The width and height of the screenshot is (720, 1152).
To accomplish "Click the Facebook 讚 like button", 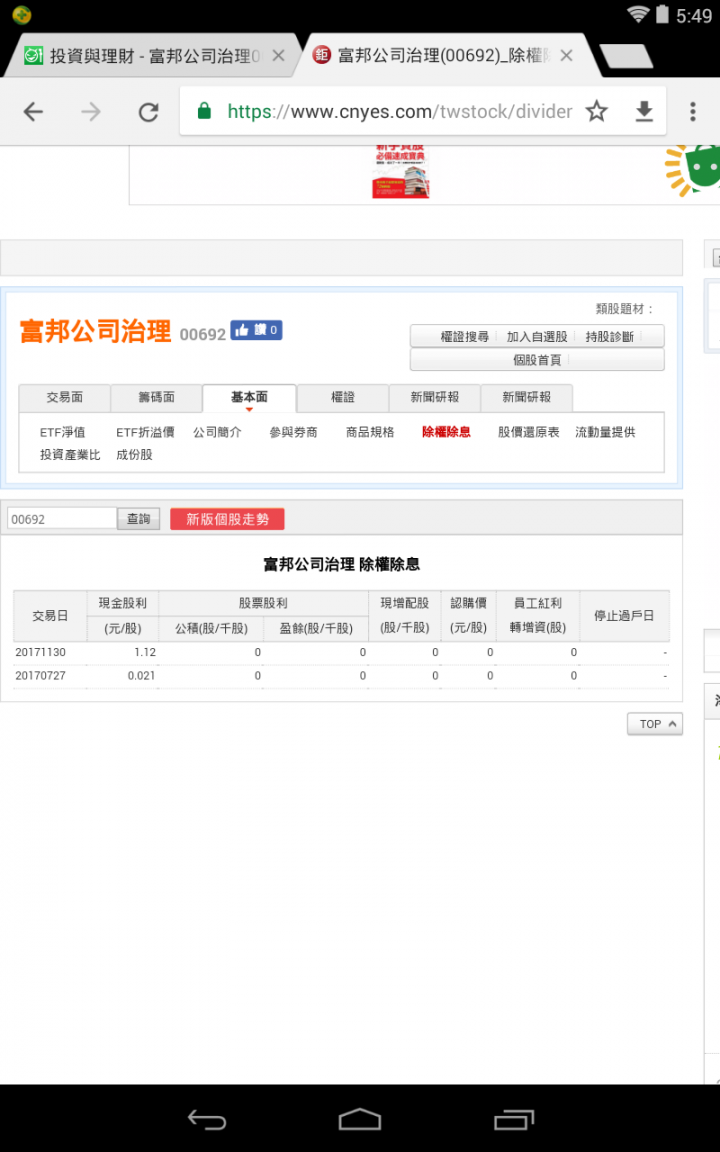I will click(256, 331).
